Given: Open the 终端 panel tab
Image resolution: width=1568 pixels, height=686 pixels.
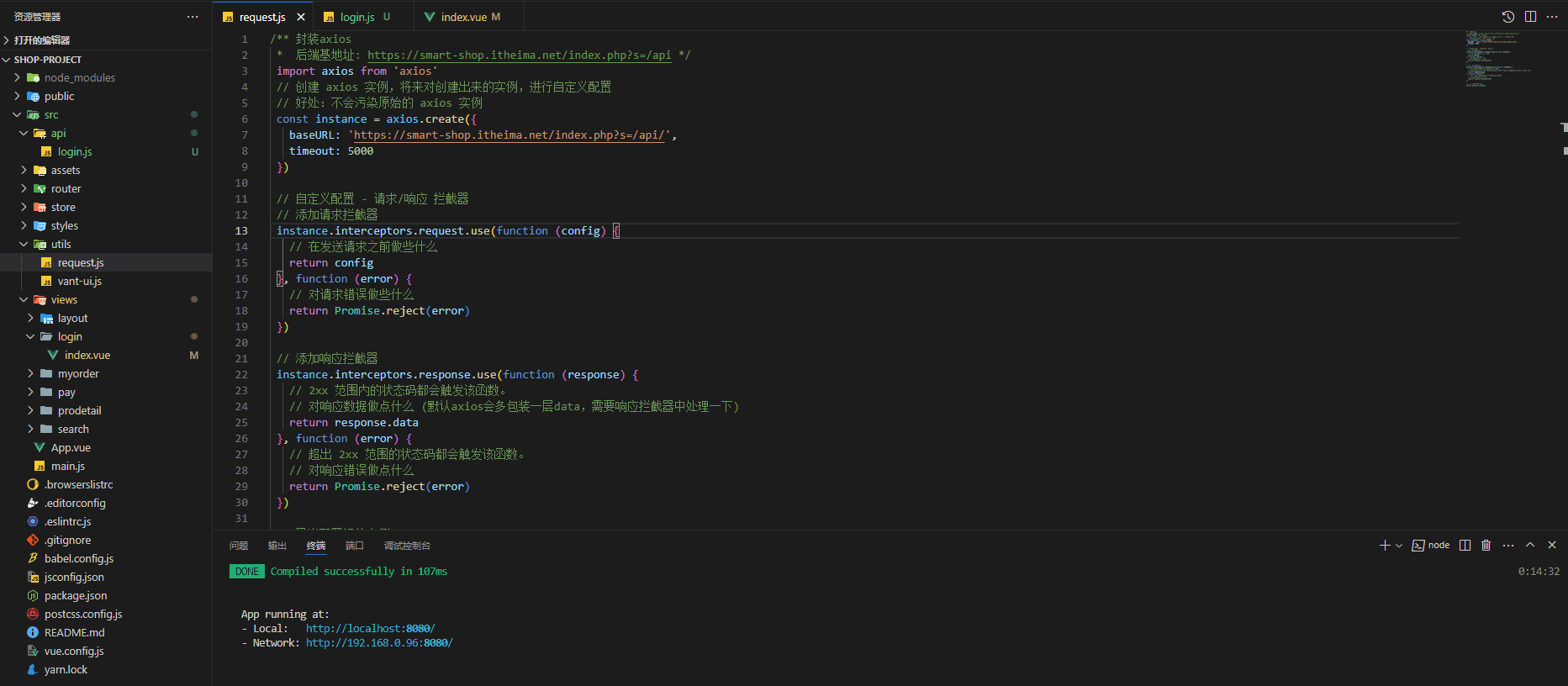Looking at the screenshot, I should pos(316,546).
